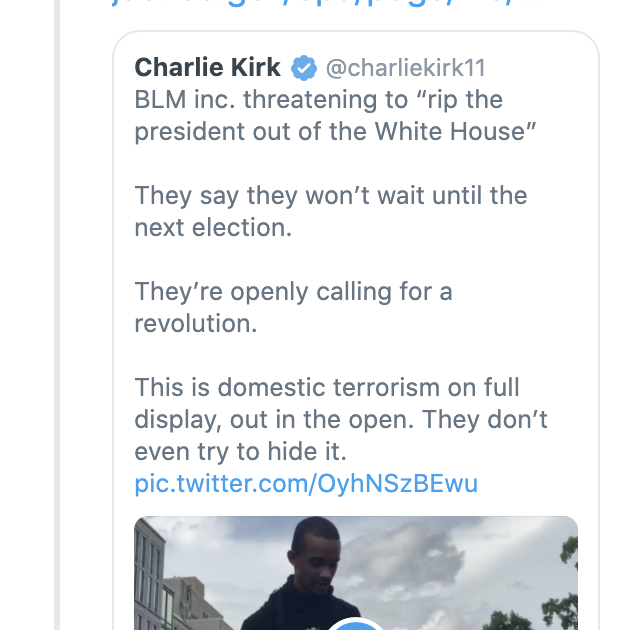Click "They're openly calling for a" line

(x=293, y=291)
